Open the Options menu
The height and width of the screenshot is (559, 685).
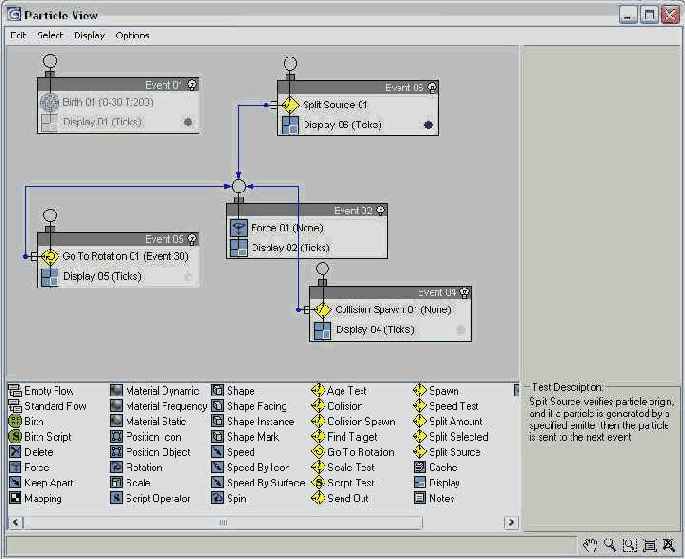click(x=132, y=35)
